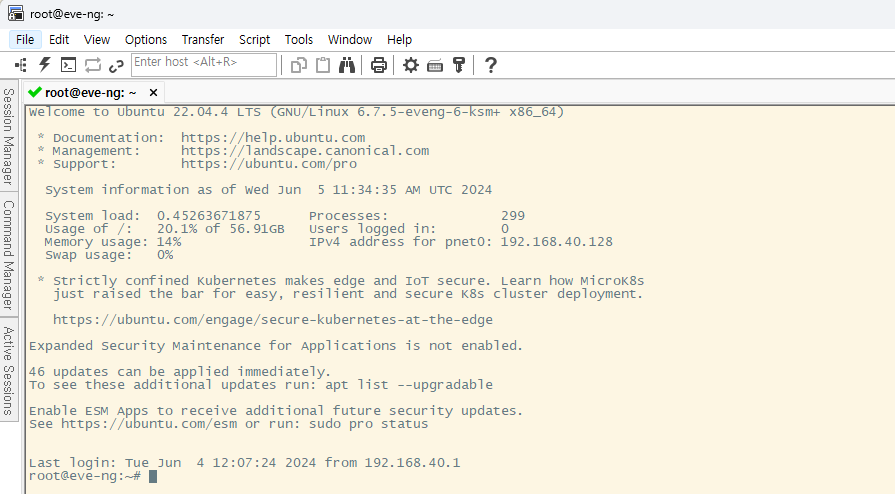Open the File menu

click(x=25, y=39)
